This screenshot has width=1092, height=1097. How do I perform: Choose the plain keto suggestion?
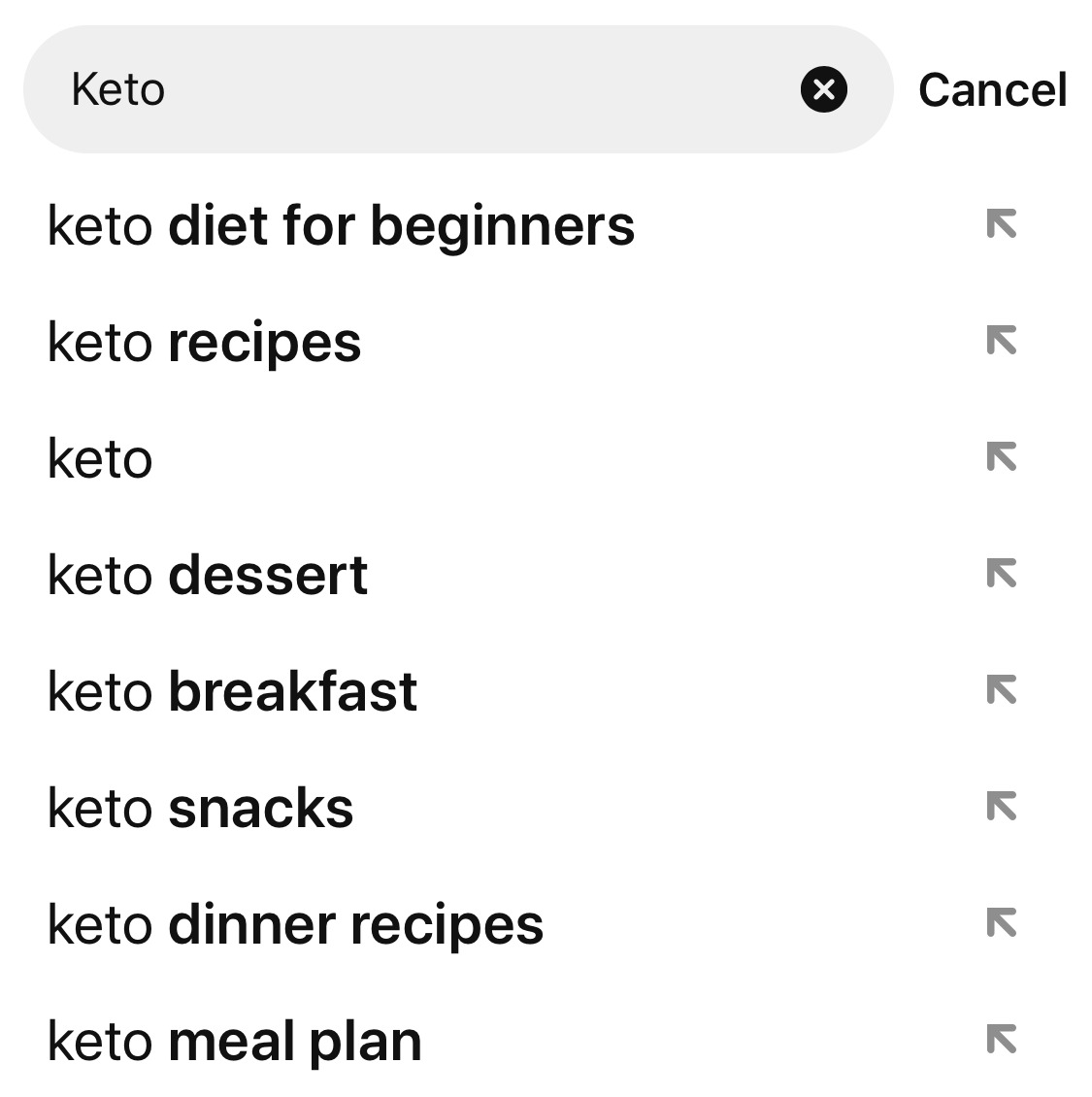tap(100, 458)
